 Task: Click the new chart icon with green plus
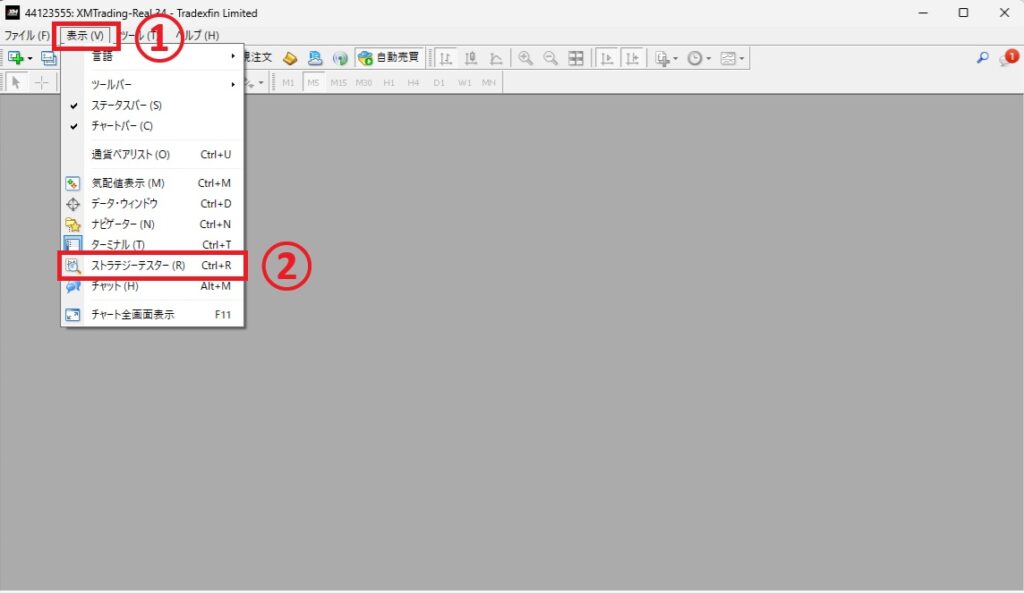click(15, 58)
